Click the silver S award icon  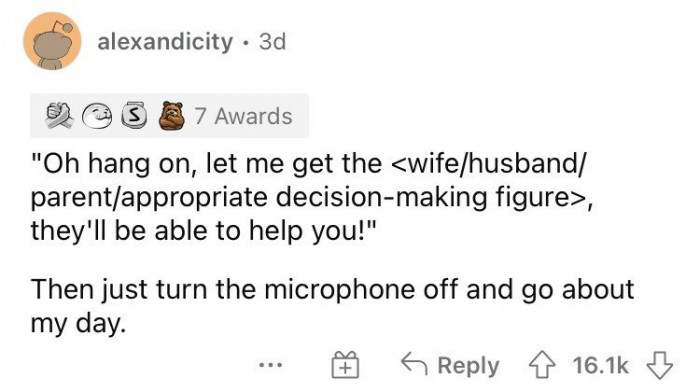click(x=133, y=116)
